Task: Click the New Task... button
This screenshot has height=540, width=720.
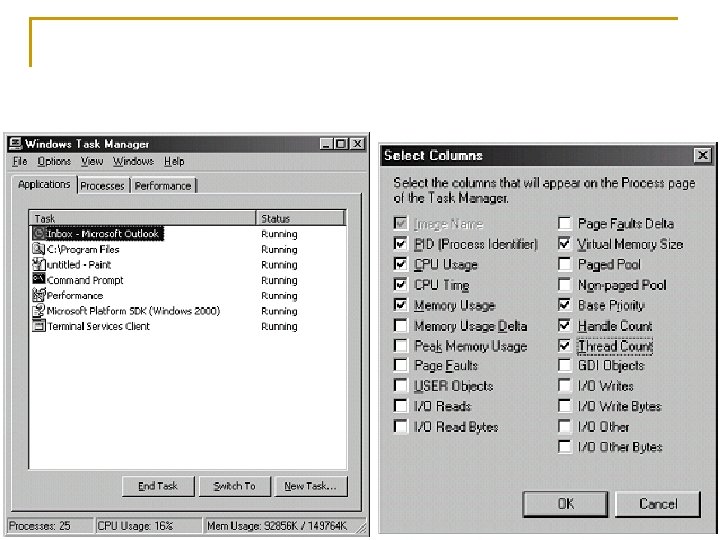Action: click(310, 486)
